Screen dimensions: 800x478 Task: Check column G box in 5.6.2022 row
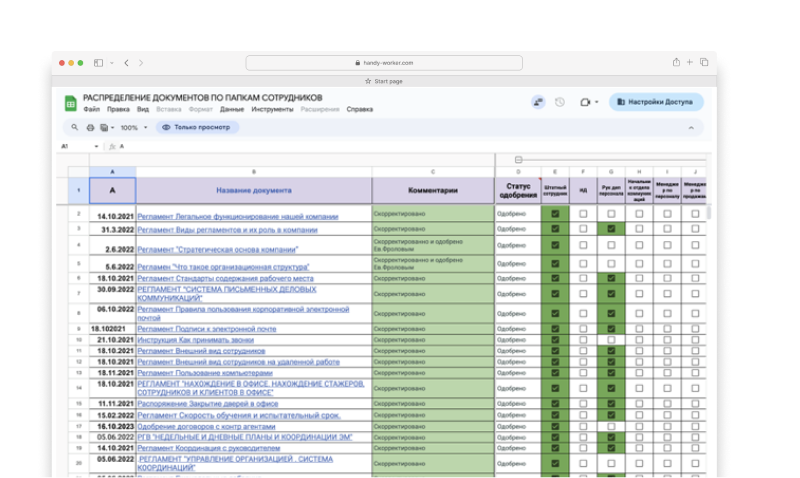[x=611, y=264]
